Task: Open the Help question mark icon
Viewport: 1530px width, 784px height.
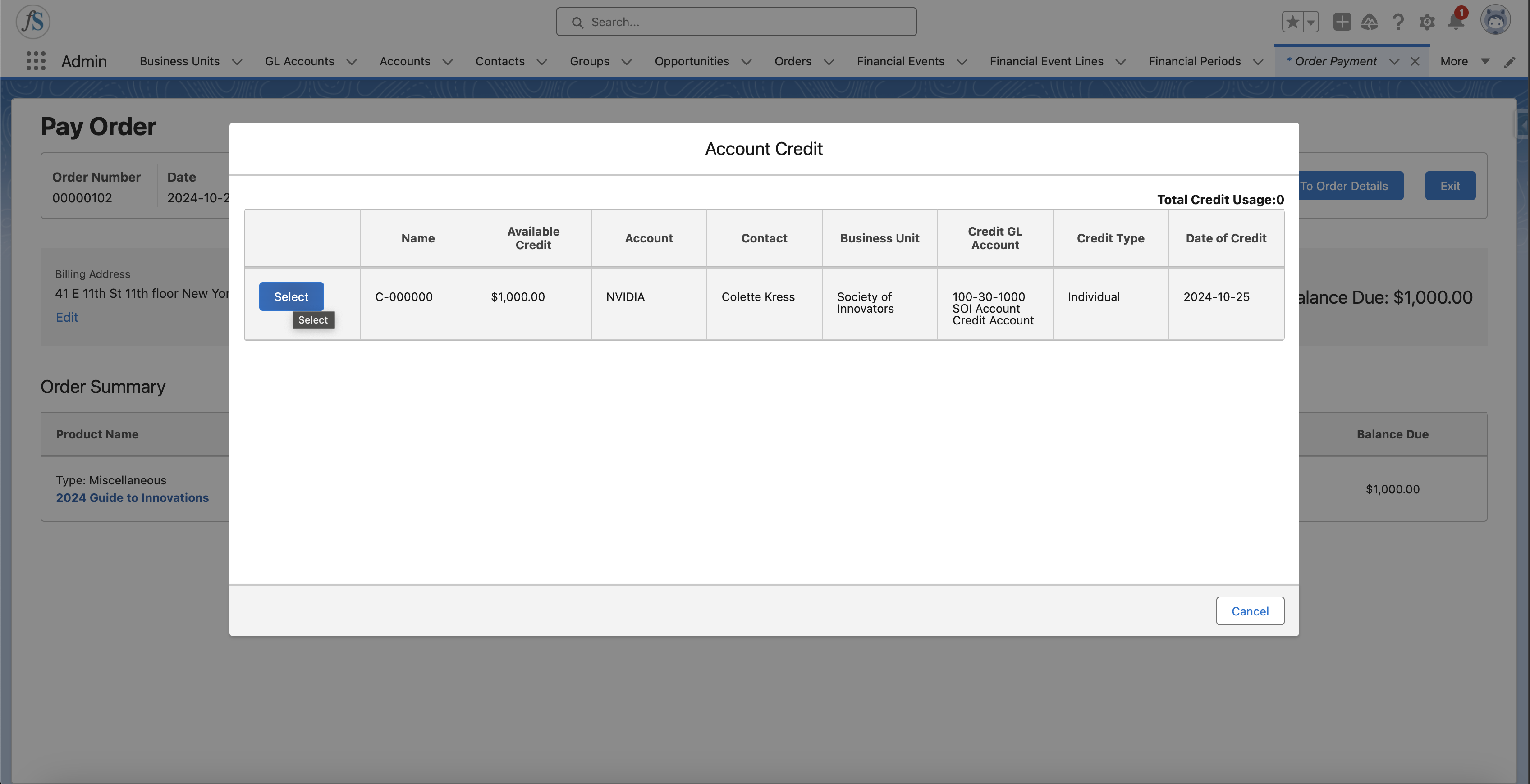Action: point(1398,22)
